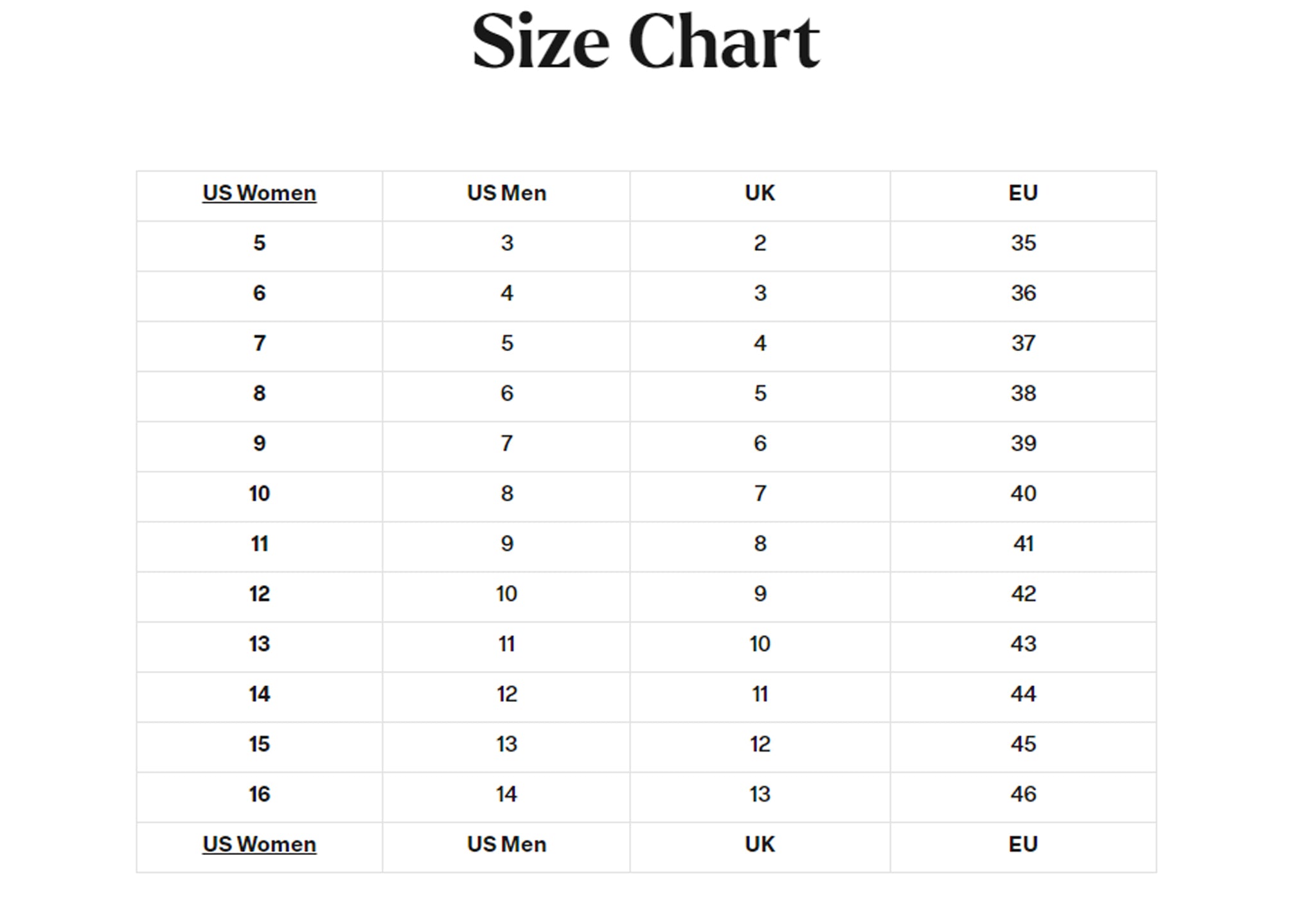This screenshot has height=909, width=1316.
Task: Click the bottom EU footer label
Action: [1023, 844]
